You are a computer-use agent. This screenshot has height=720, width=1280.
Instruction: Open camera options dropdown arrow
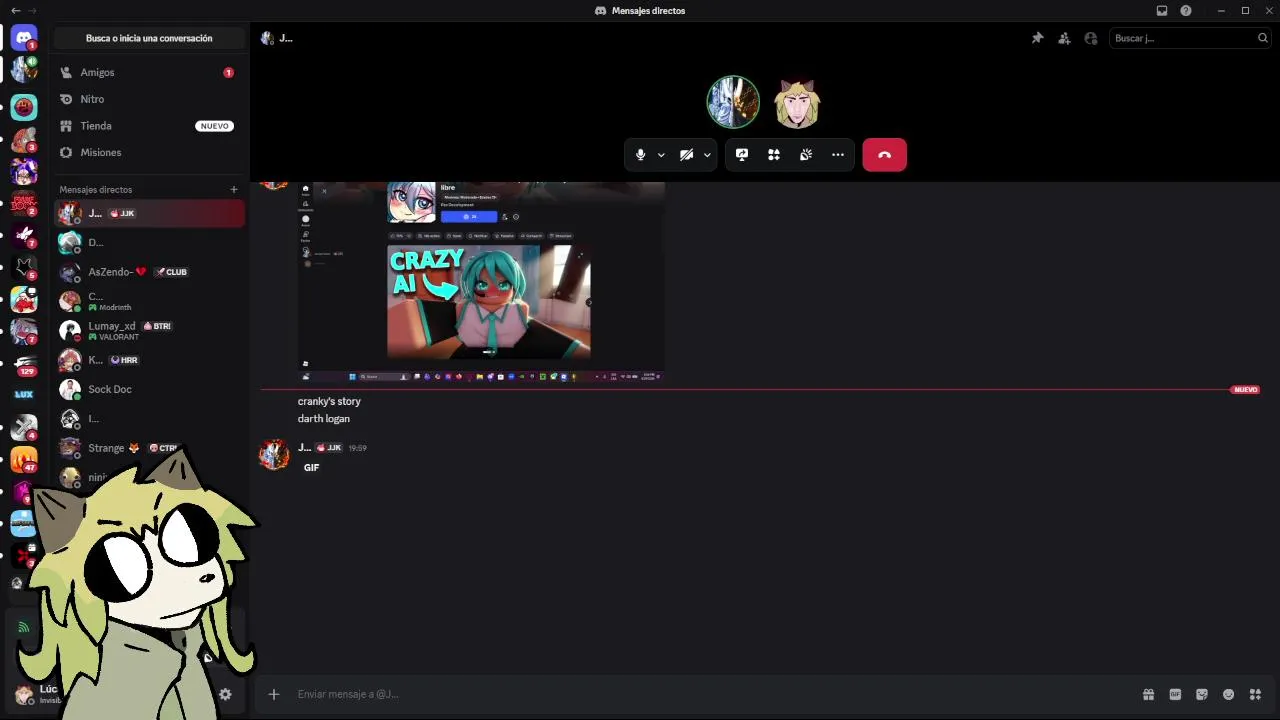point(707,155)
